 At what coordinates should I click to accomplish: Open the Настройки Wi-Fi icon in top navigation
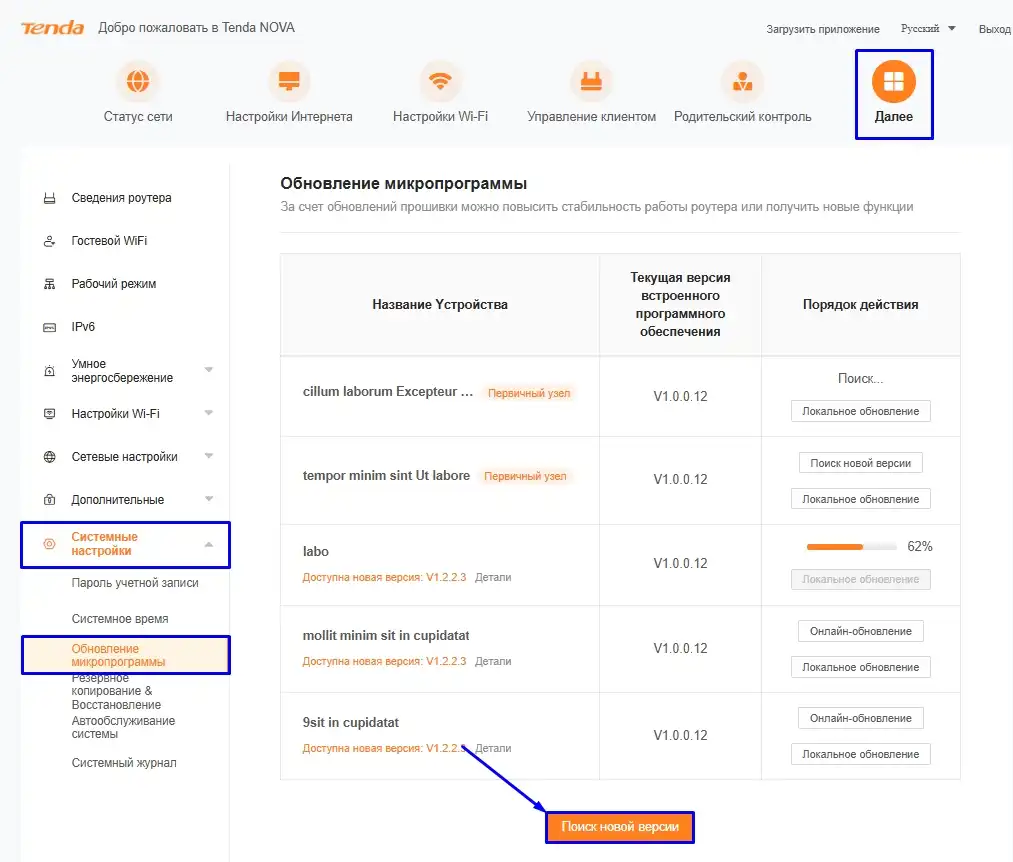coord(440,80)
